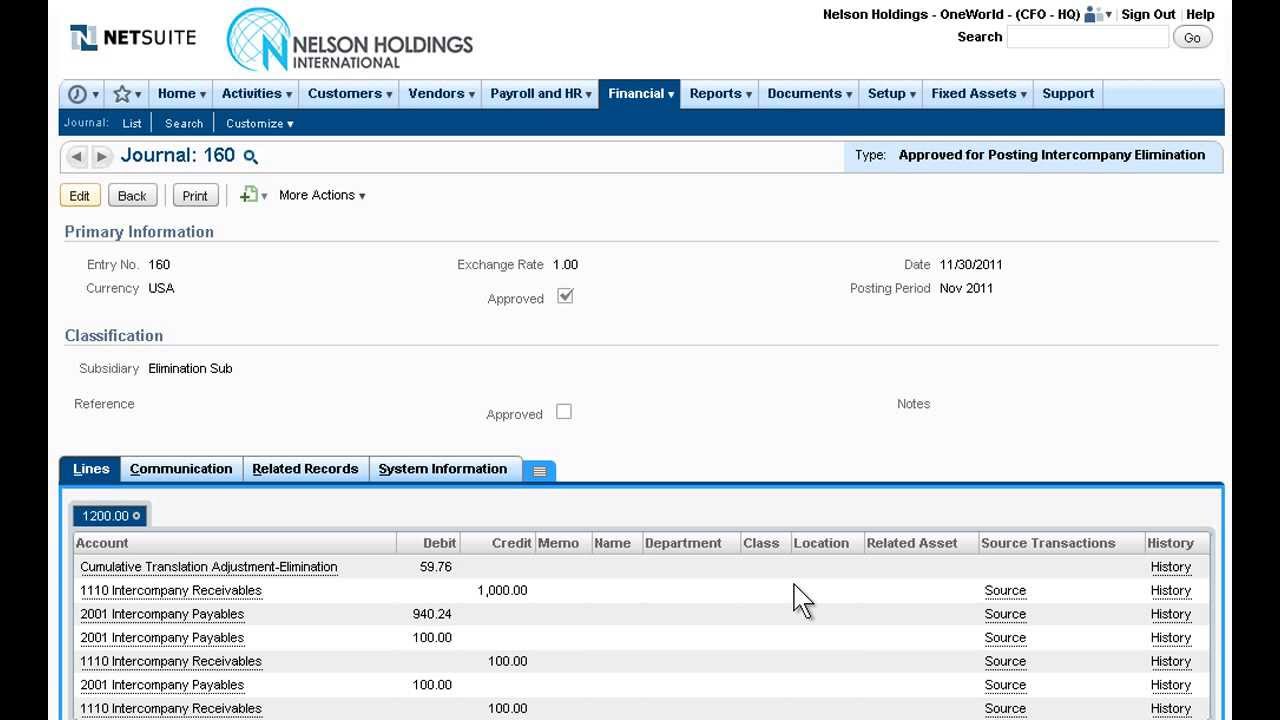
Task: Open the Customize dropdown
Action: tap(260, 123)
